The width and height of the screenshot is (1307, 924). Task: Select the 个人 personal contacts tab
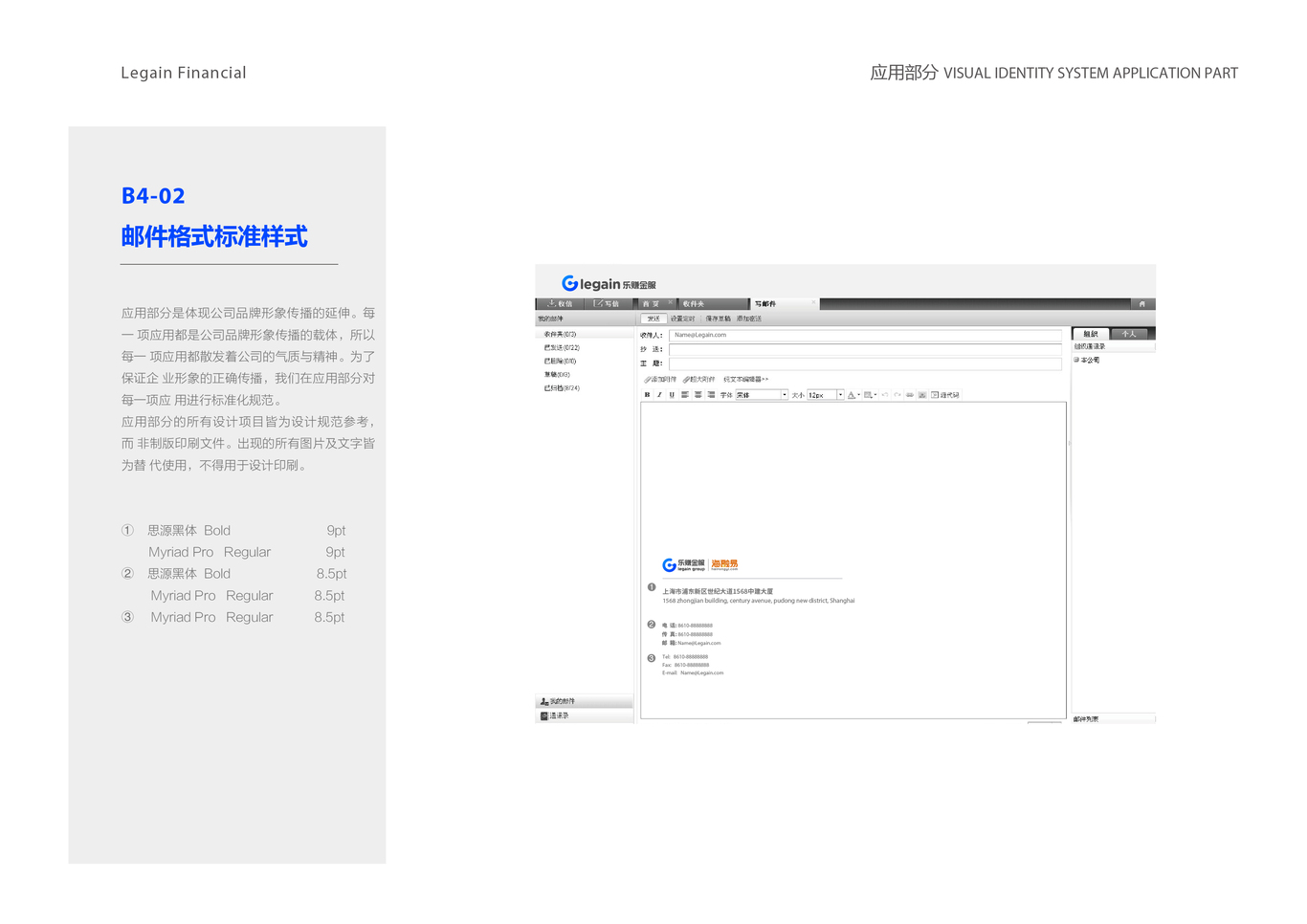click(1129, 334)
